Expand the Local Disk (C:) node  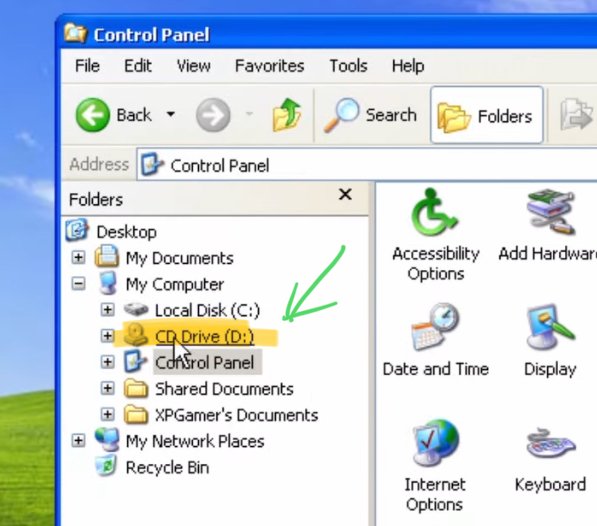(x=107, y=309)
